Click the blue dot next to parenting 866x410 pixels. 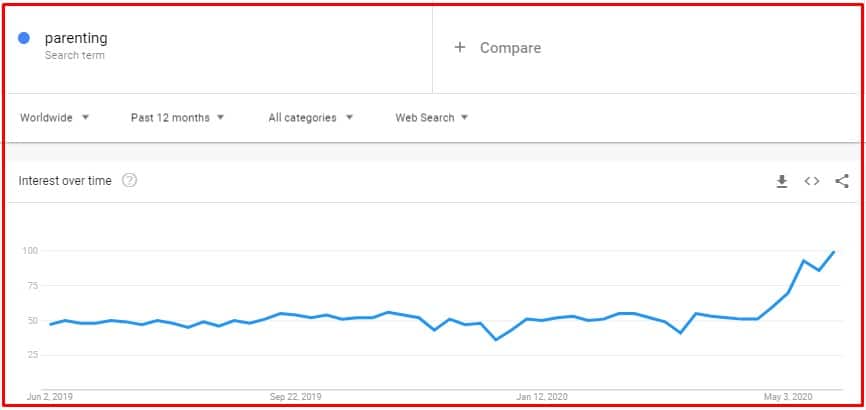point(24,39)
